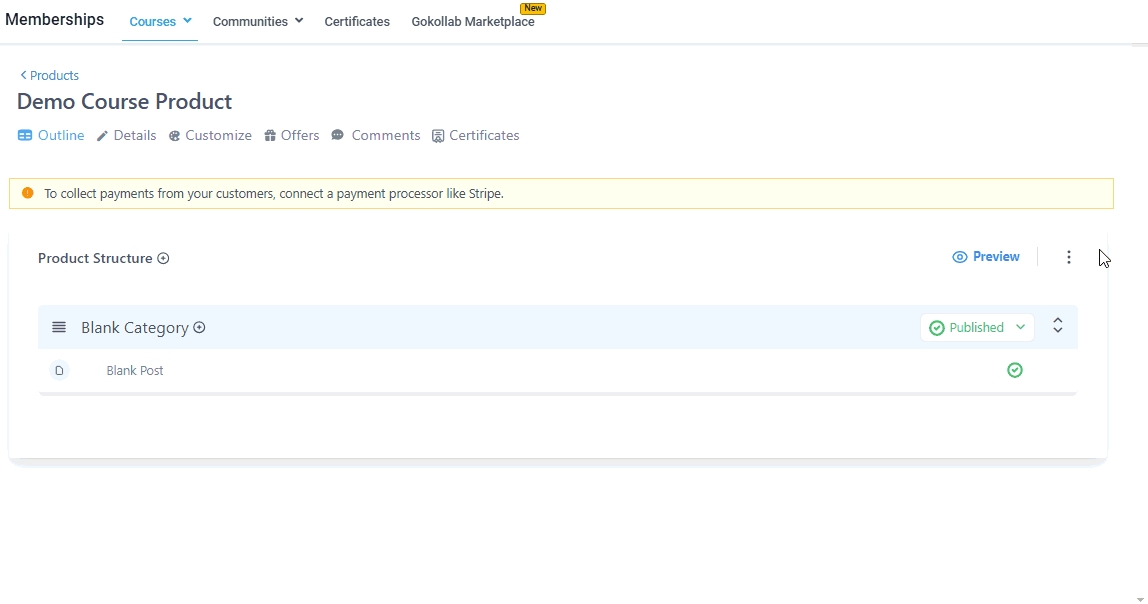Open the Published status dropdown
The image size is (1148, 604).
[977, 328]
